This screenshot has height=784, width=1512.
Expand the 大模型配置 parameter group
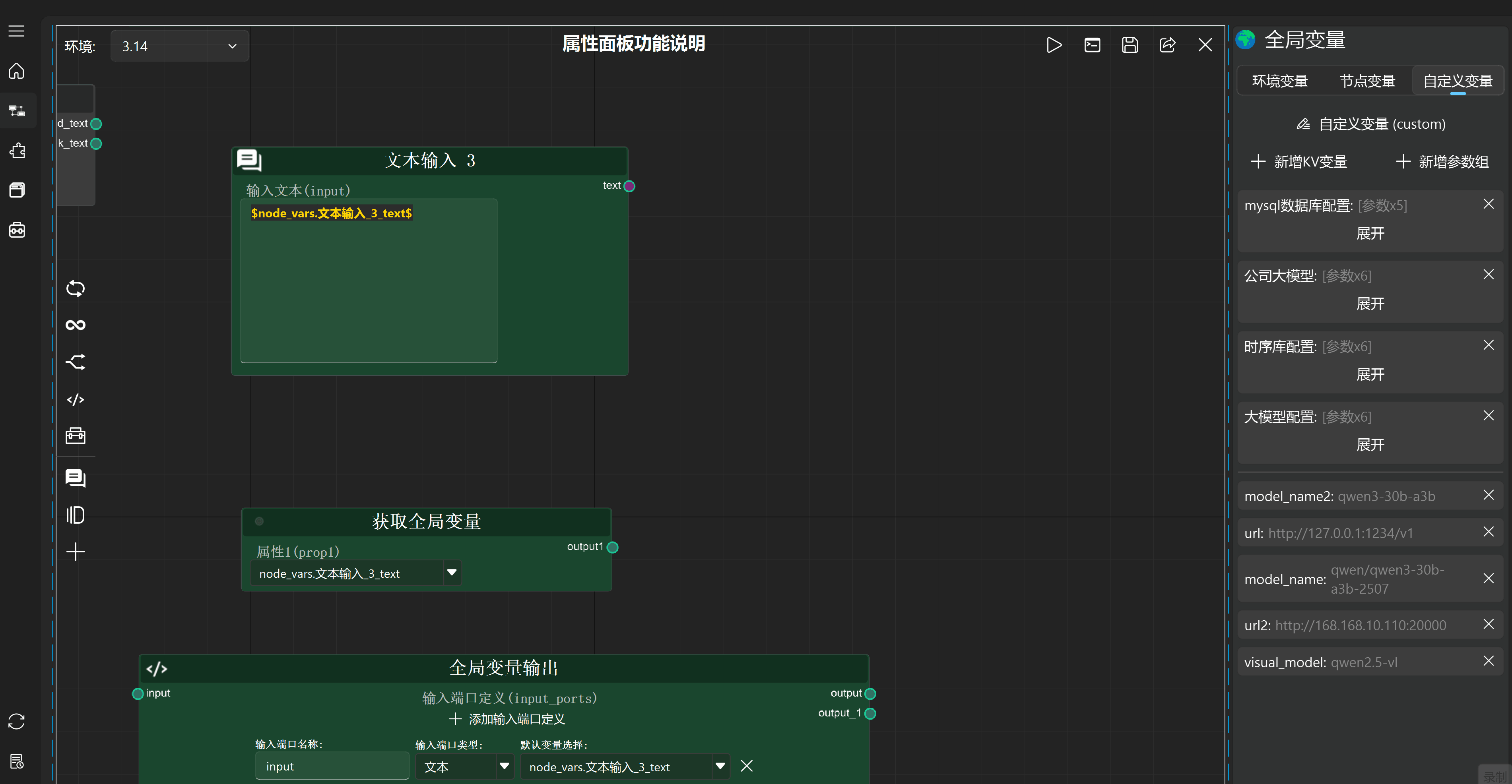[x=1370, y=445]
